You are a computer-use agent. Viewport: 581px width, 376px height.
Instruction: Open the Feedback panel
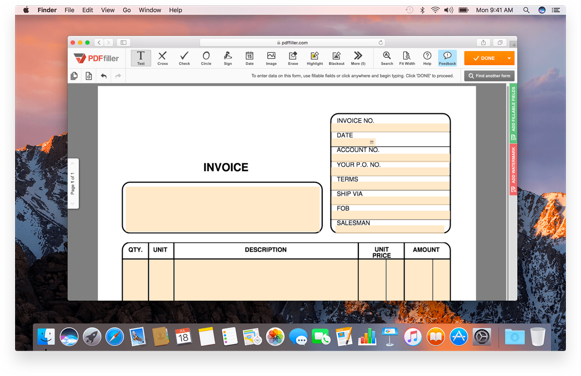[x=447, y=58]
